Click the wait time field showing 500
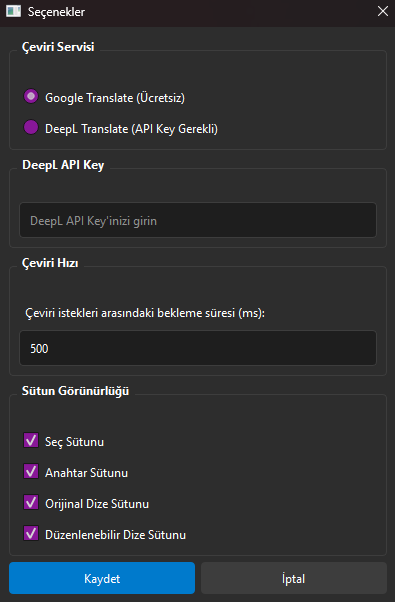The width and height of the screenshot is (395, 602). (x=198, y=348)
